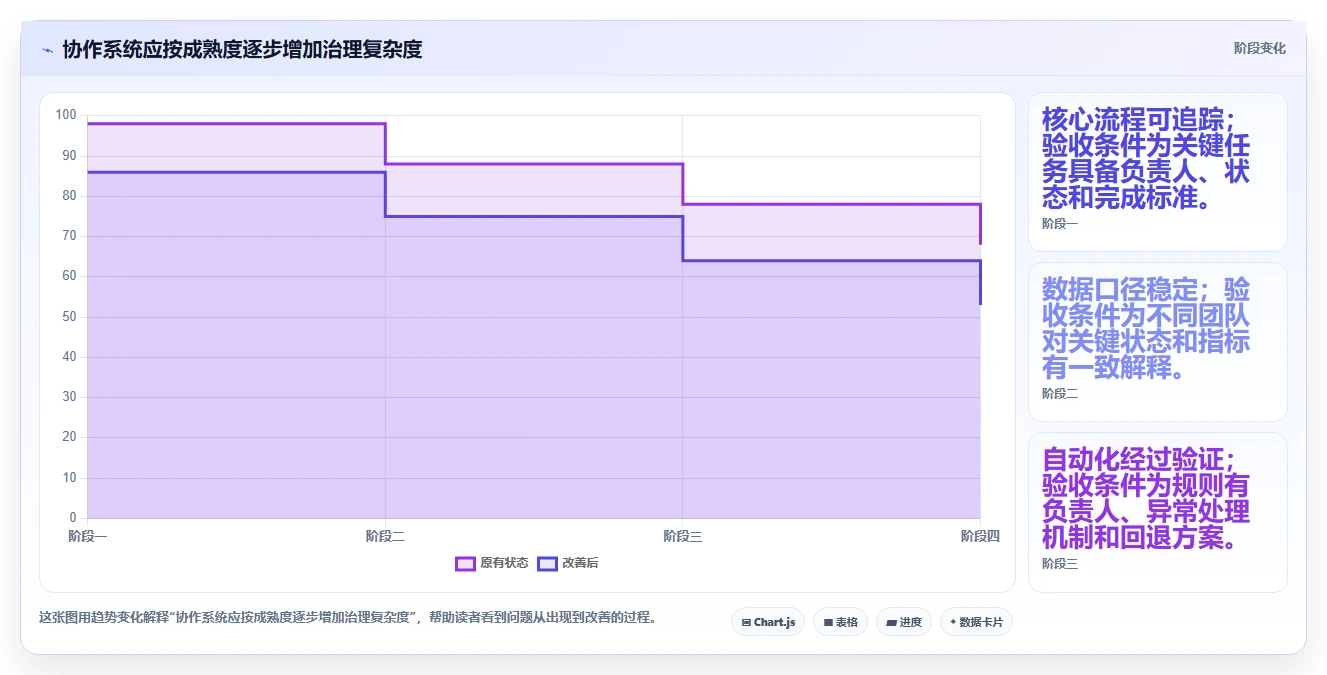Click the chart description caption below the chart
This screenshot has height=675, width=1327.
350,617
